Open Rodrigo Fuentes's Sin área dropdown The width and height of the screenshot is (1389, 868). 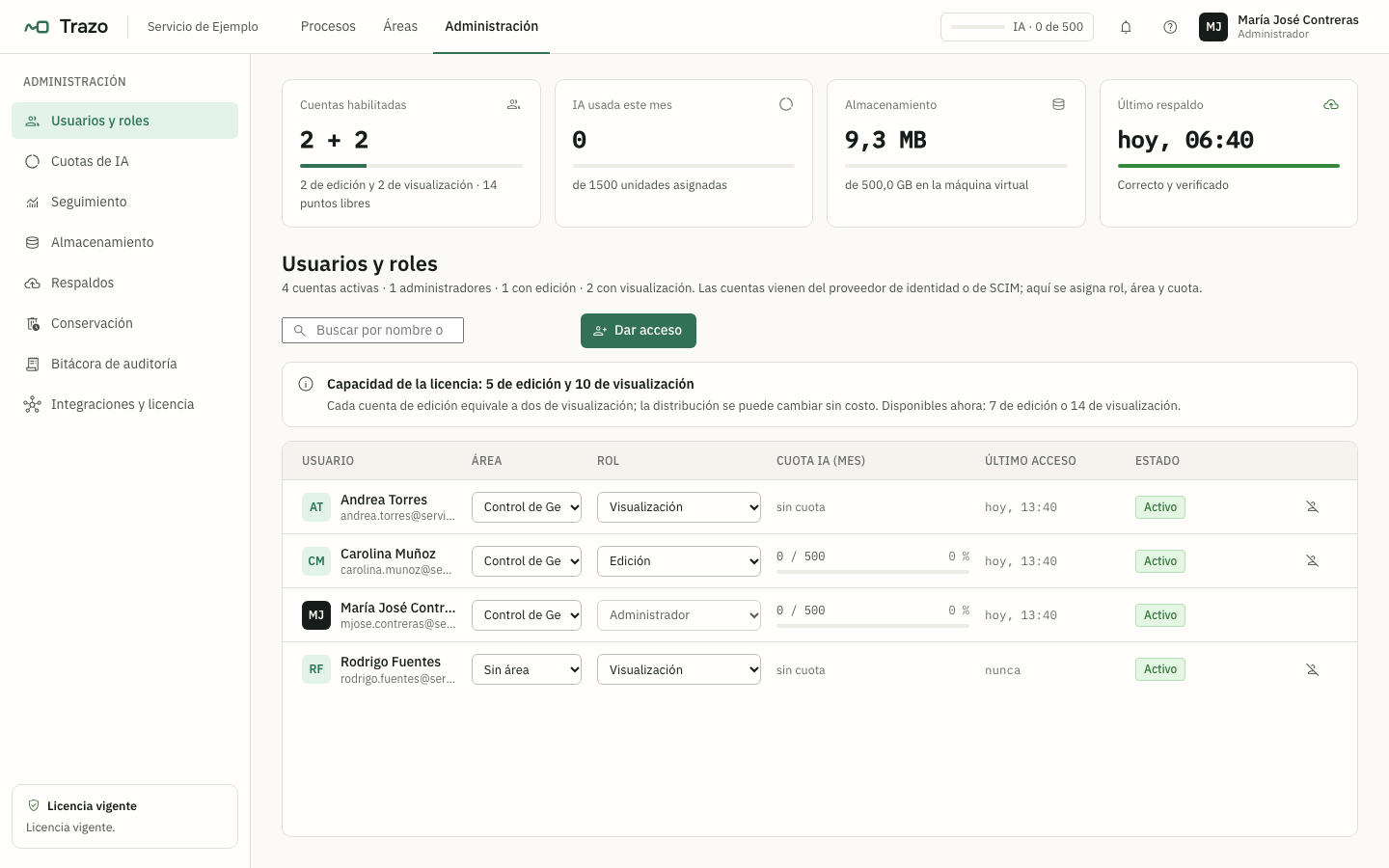[527, 669]
